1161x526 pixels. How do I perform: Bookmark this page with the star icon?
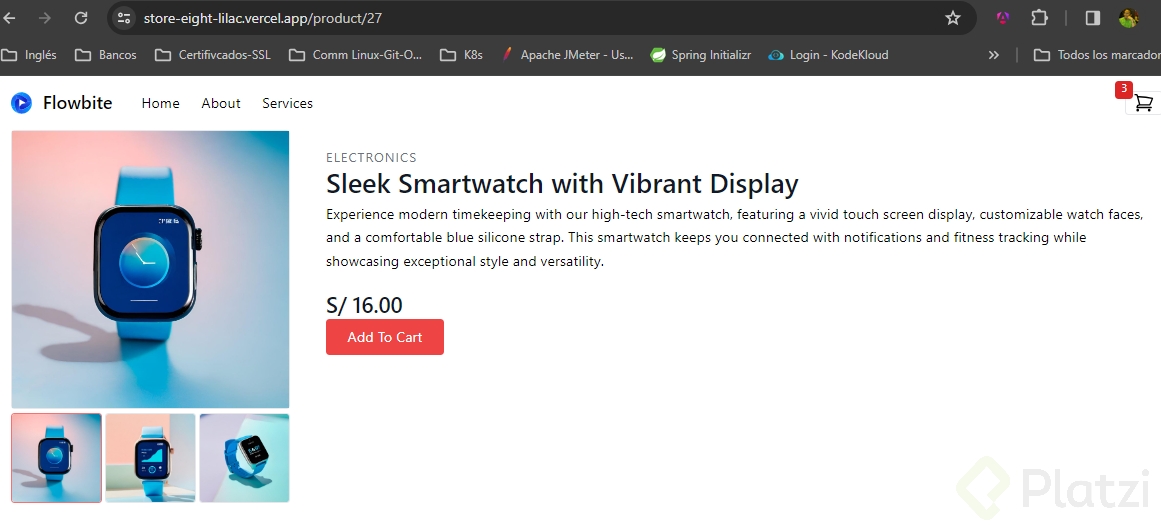(x=952, y=18)
